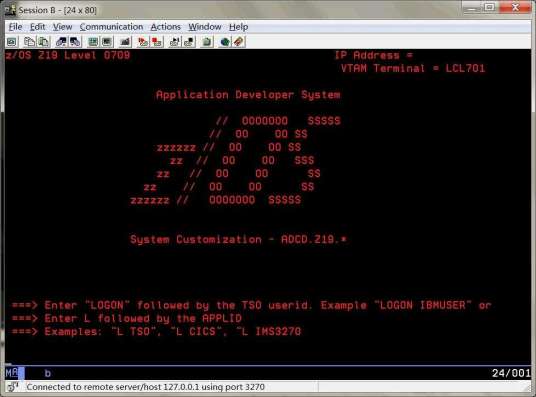Open the Edit menu
Image resolution: width=536 pixels, height=397 pixels.
pyautogui.click(x=37, y=27)
